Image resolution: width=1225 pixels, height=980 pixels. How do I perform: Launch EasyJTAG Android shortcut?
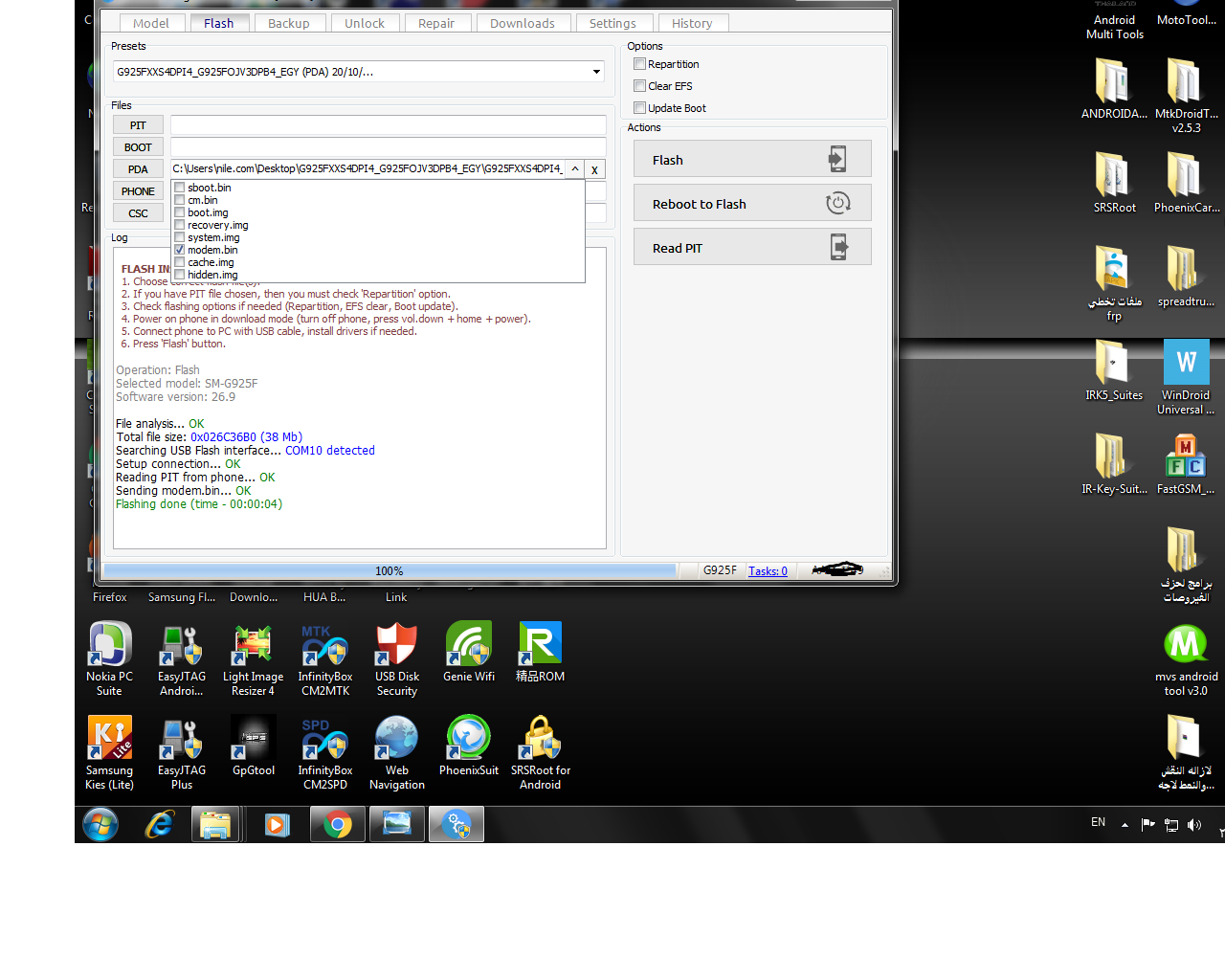(182, 657)
